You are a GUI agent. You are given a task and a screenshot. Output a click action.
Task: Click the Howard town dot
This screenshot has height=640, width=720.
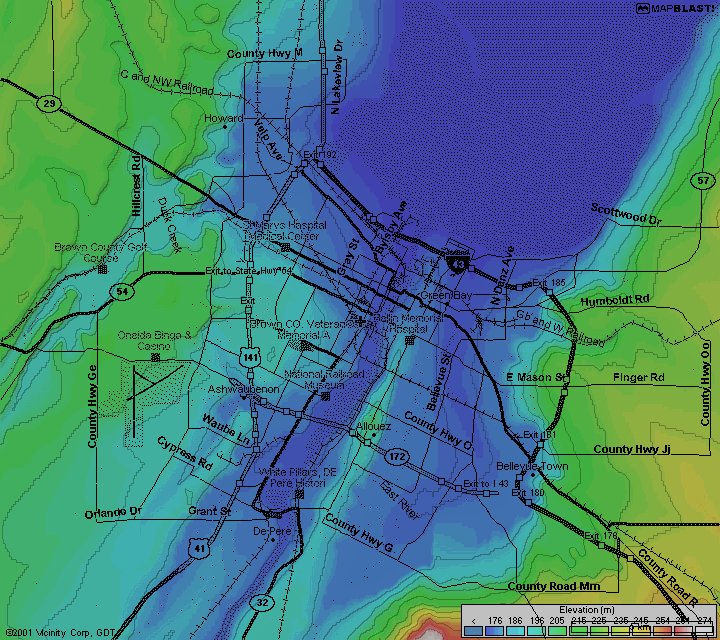click(x=225, y=126)
